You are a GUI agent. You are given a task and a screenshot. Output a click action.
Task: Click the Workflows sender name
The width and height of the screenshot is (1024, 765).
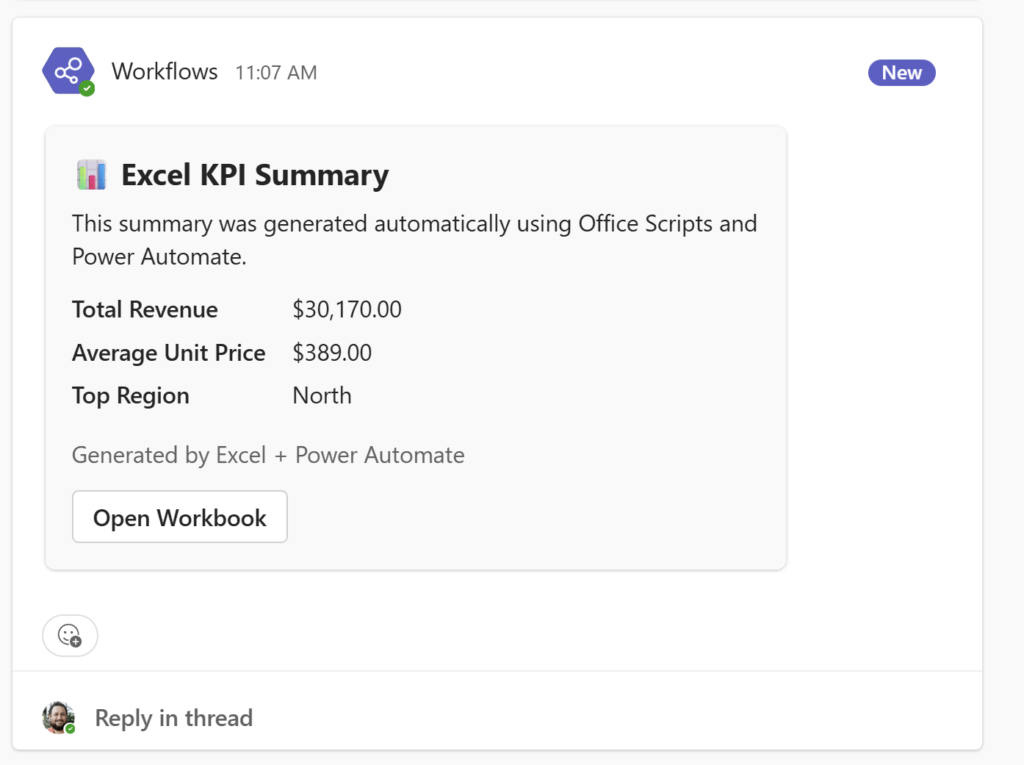164,71
